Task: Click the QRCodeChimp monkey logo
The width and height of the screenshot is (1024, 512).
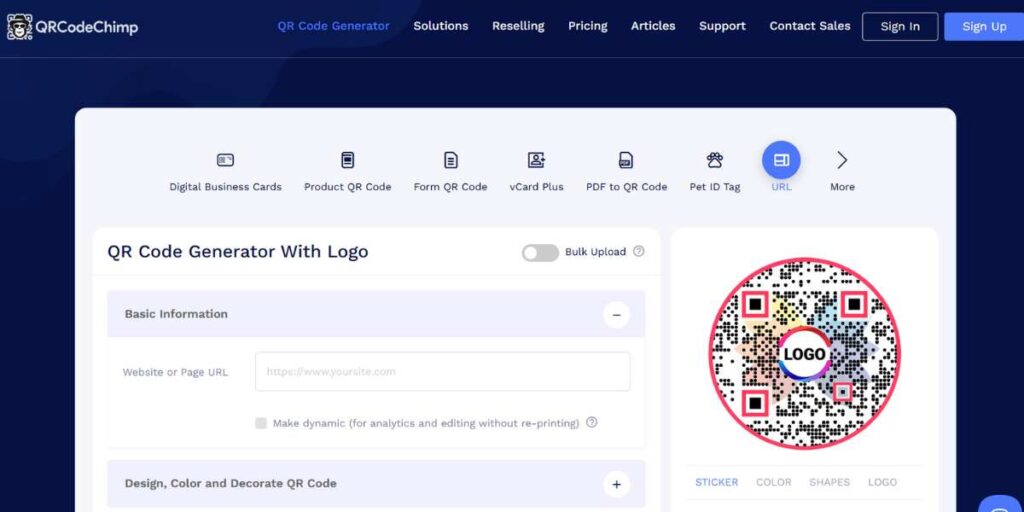Action: tap(20, 27)
